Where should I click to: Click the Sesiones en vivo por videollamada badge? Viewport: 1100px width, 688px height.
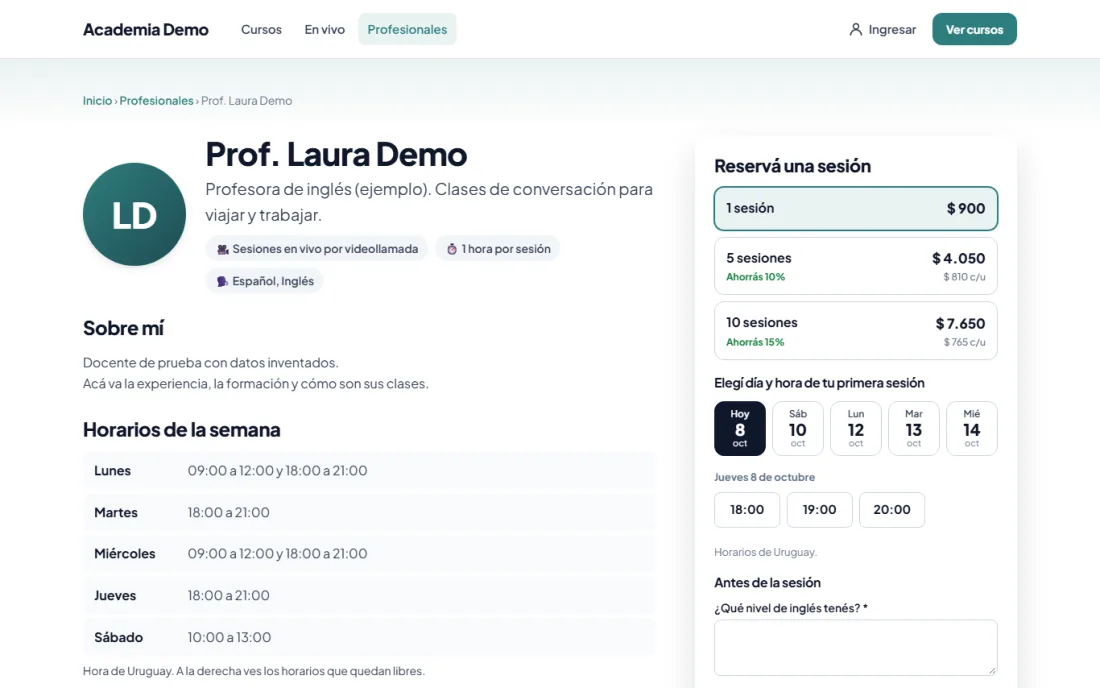click(316, 249)
